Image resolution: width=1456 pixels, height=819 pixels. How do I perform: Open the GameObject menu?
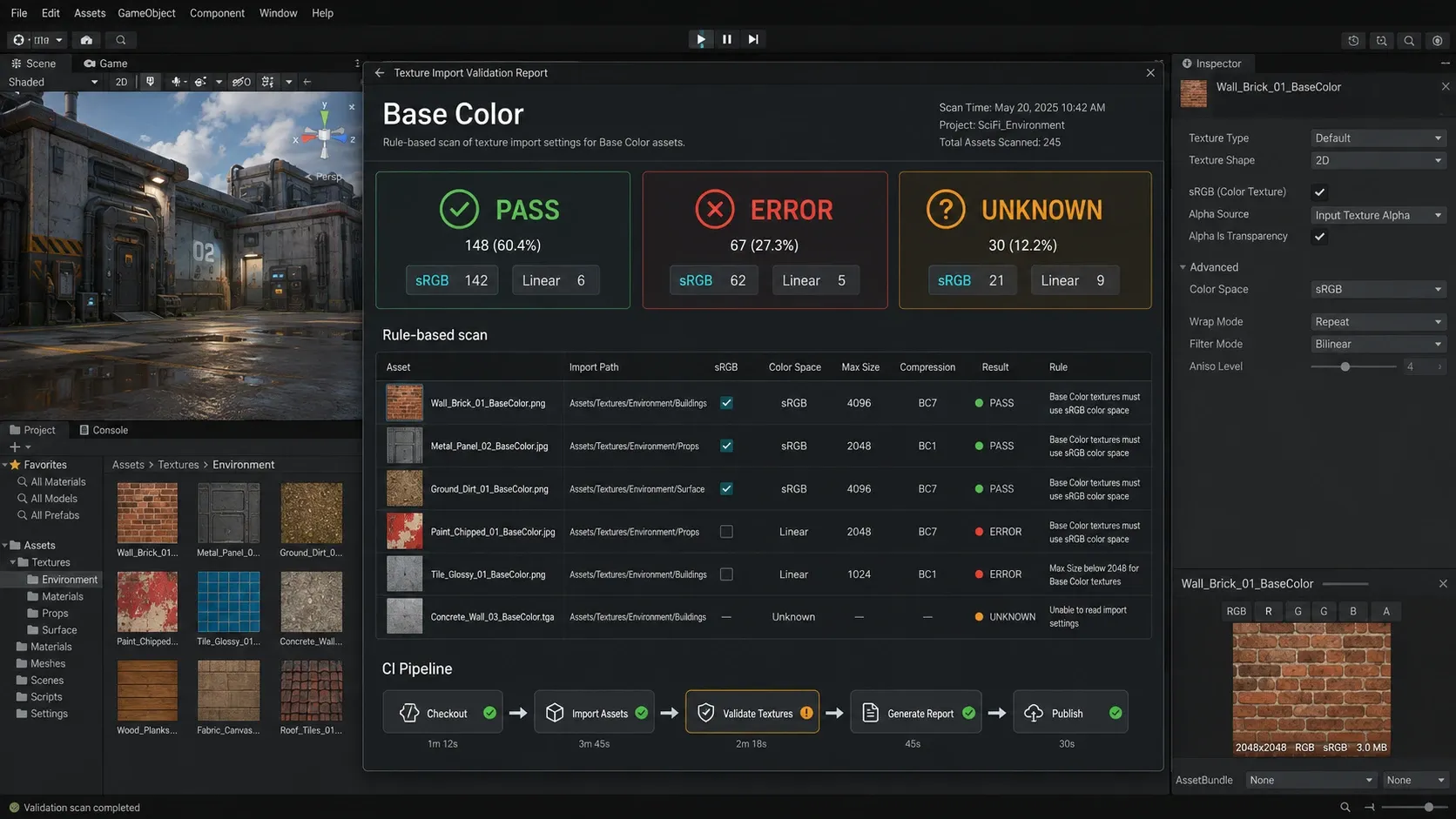point(146,13)
